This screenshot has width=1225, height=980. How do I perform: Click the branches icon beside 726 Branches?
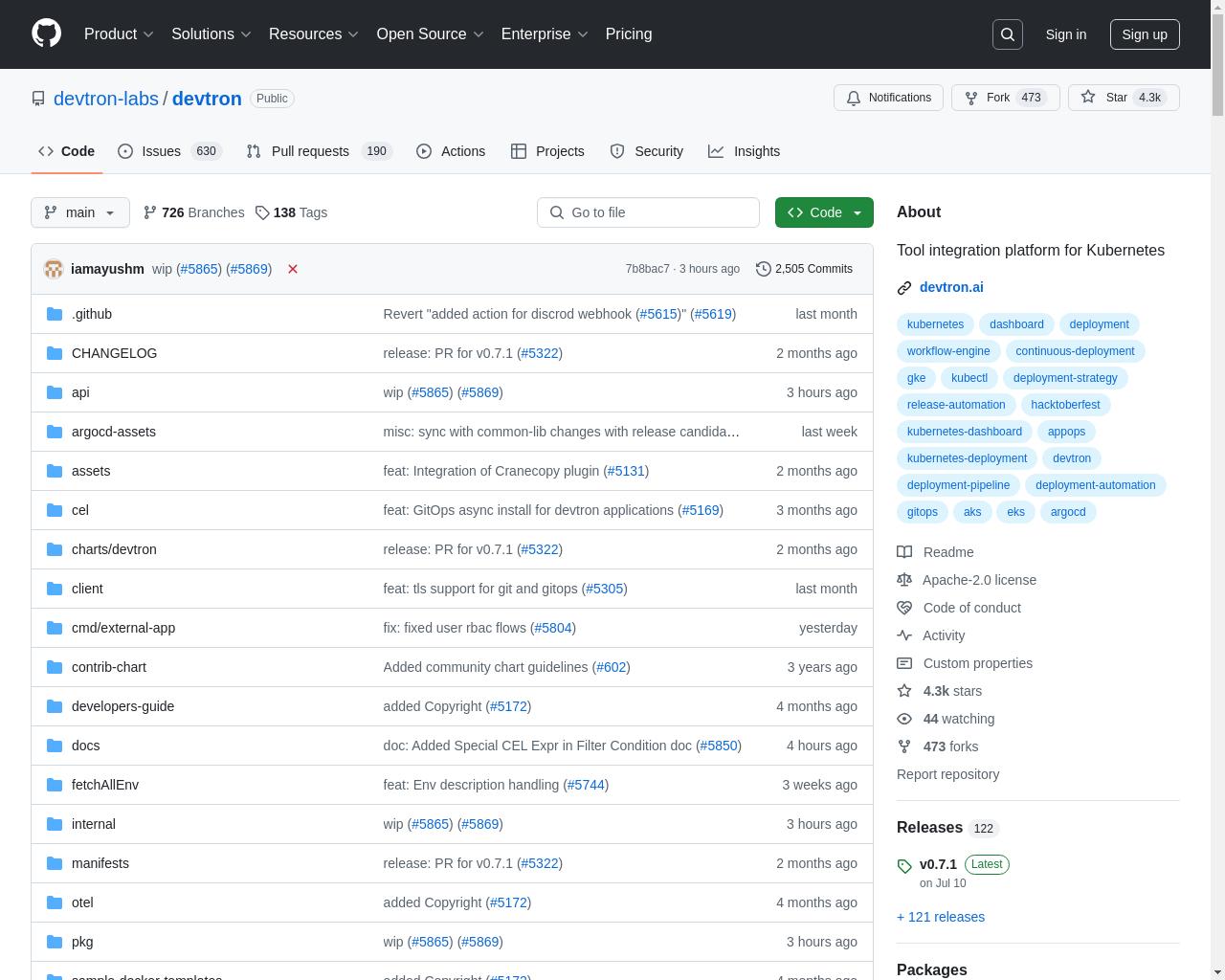click(150, 212)
